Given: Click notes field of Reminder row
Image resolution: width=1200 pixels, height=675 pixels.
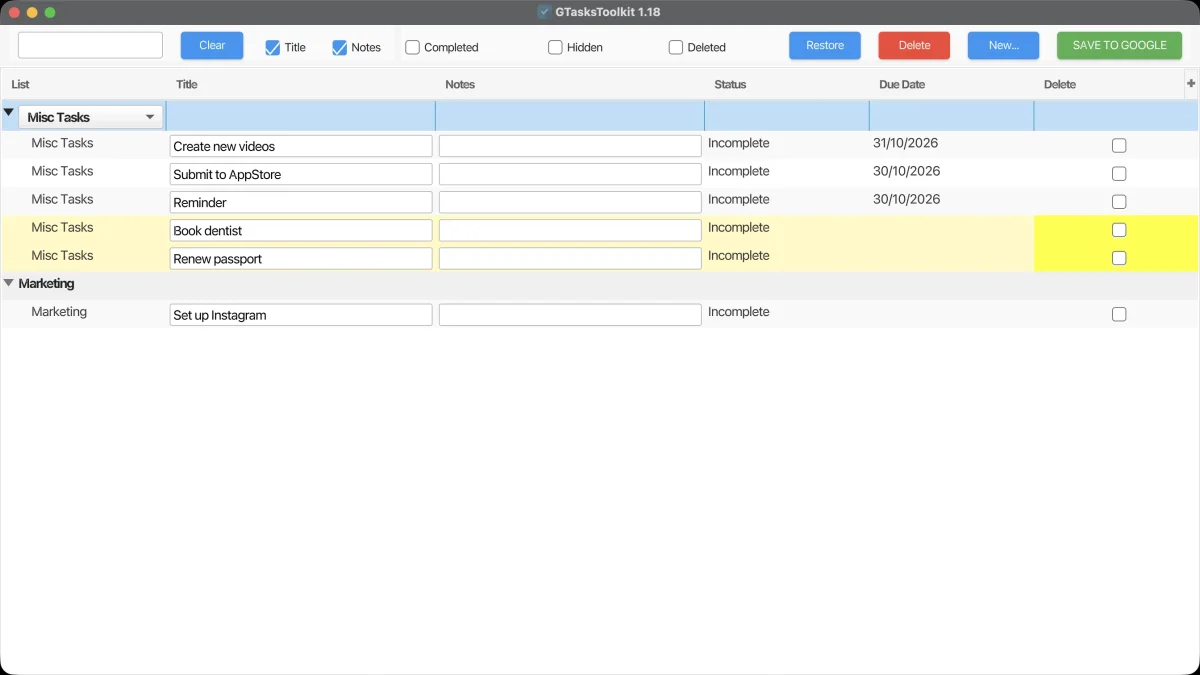Looking at the screenshot, I should pyautogui.click(x=570, y=202).
